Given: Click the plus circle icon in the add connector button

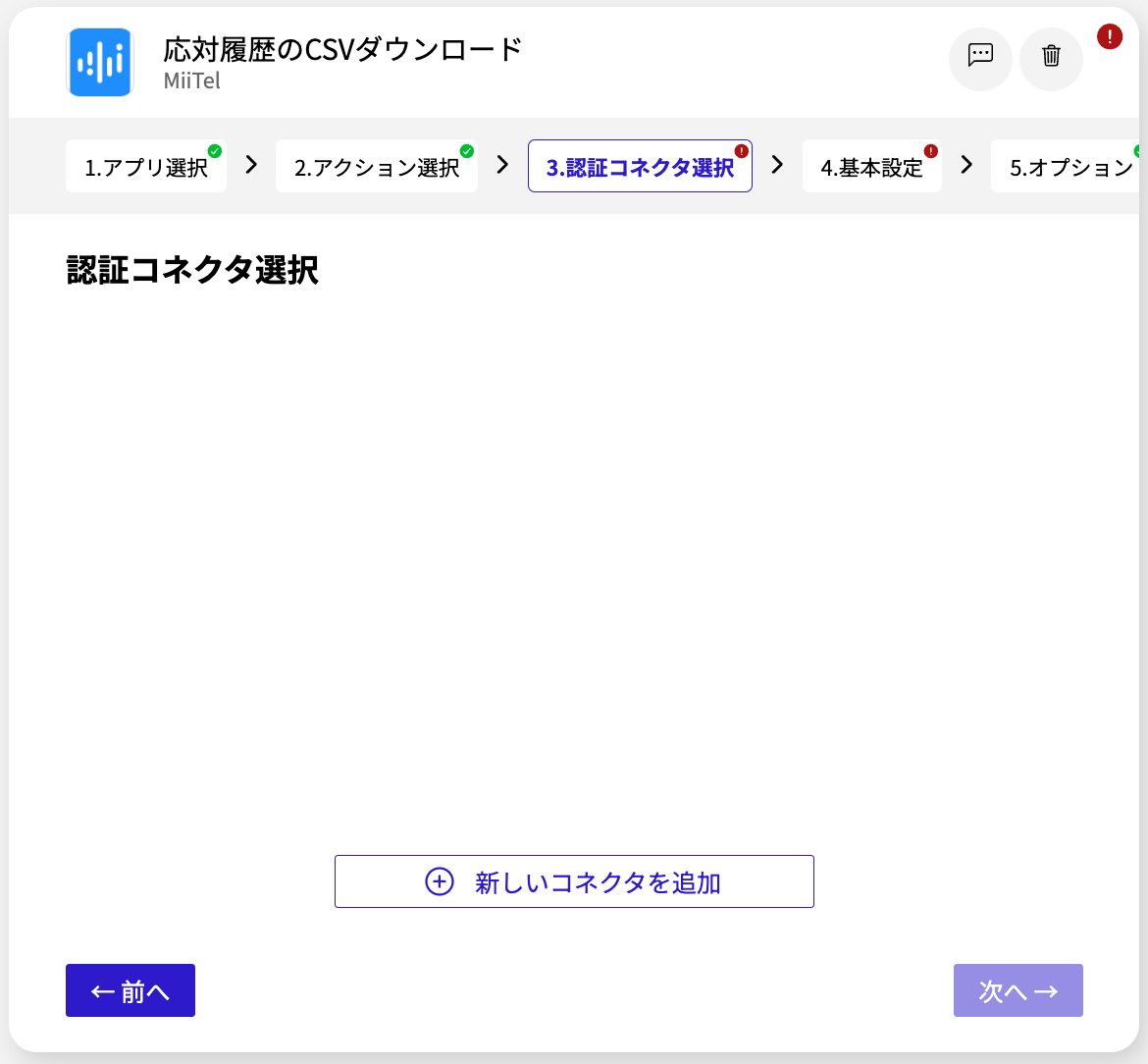Looking at the screenshot, I should 440,881.
